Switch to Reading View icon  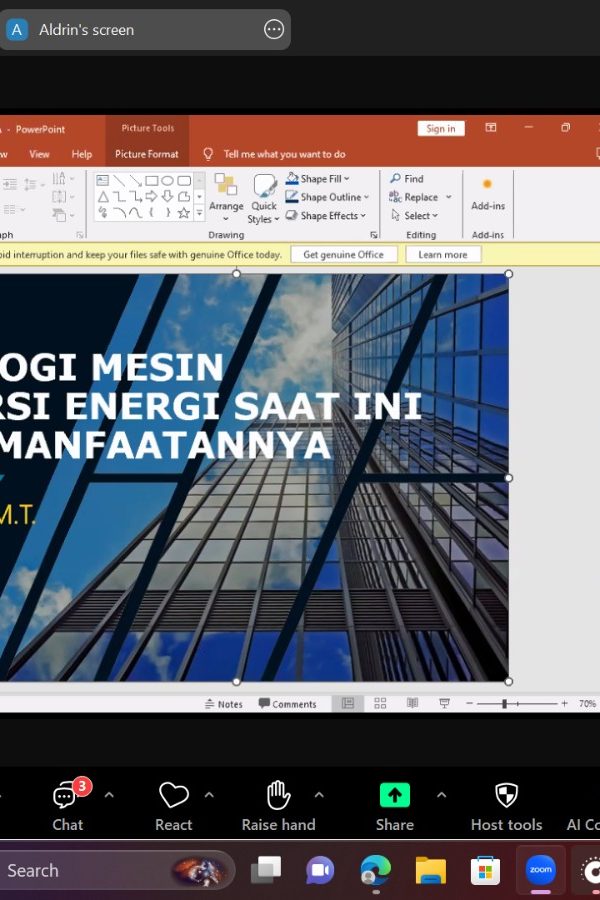[x=412, y=704]
